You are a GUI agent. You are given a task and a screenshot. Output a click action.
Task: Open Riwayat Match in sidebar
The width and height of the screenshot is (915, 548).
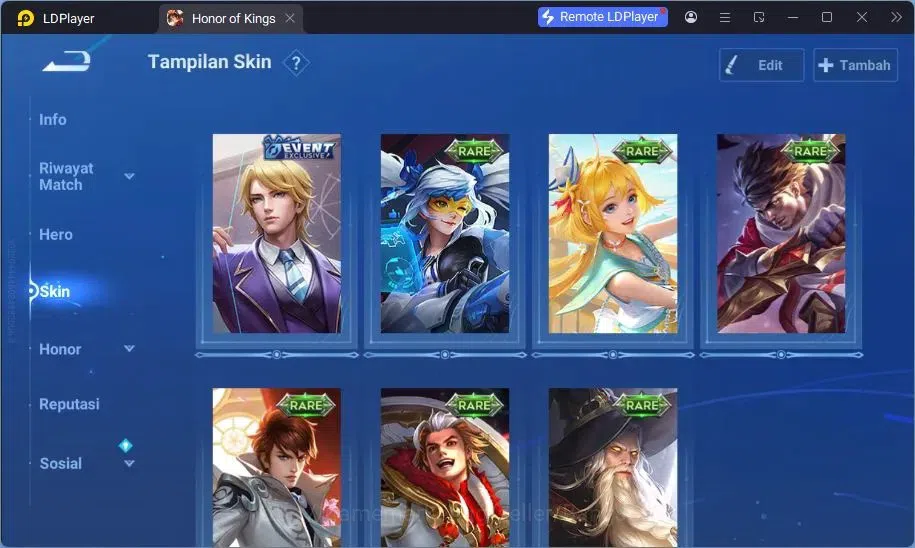66,176
